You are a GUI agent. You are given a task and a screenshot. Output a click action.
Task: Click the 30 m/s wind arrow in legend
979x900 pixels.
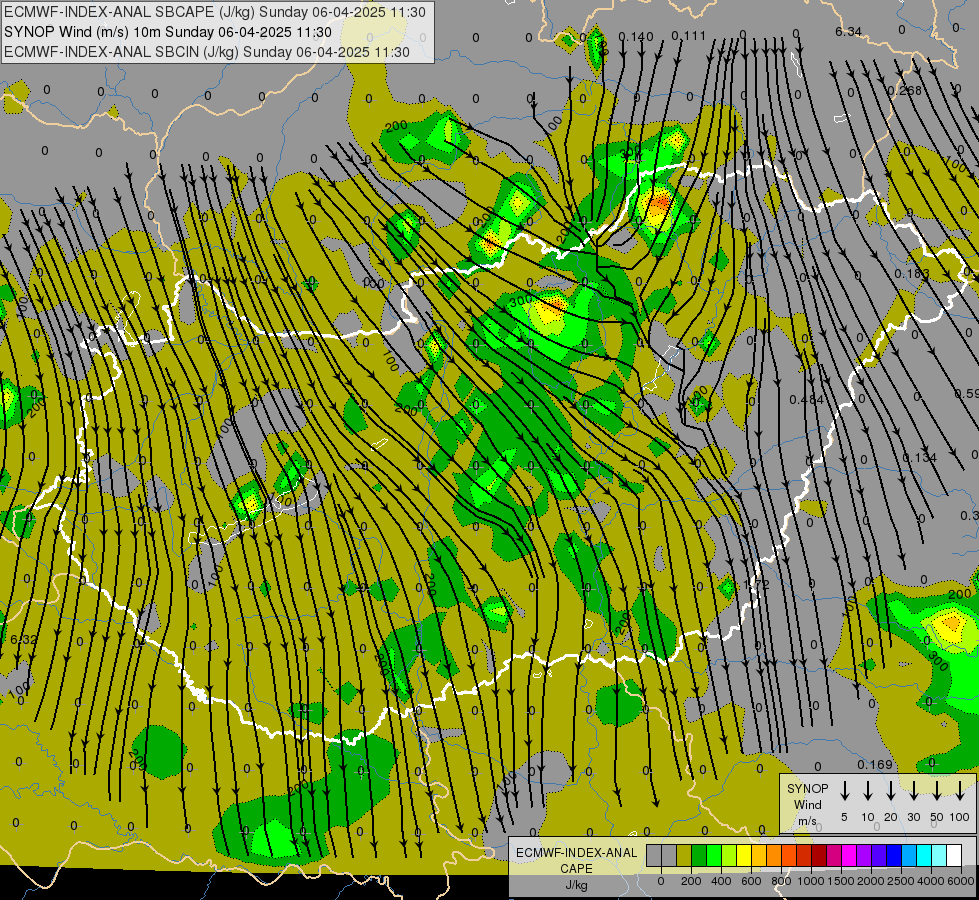pyautogui.click(x=913, y=790)
